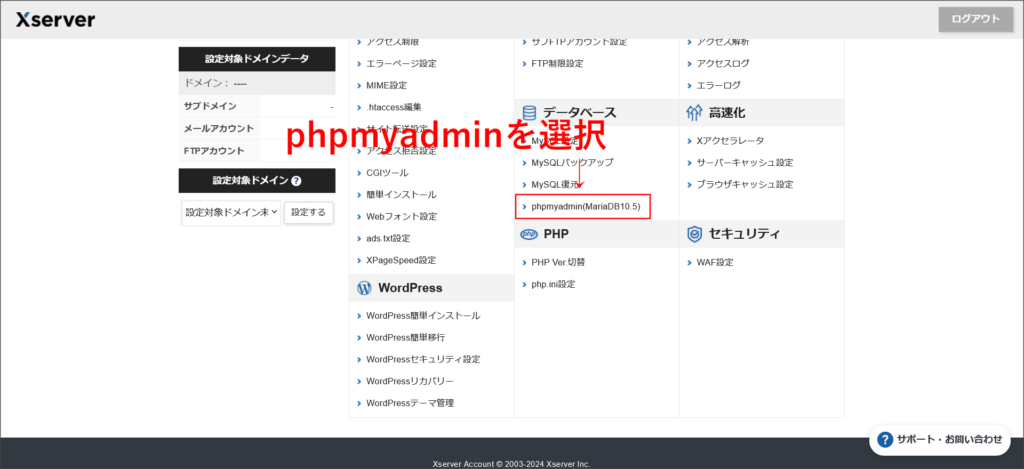This screenshot has width=1024, height=469.
Task: Click the php.ini設定 link
Action: (553, 284)
